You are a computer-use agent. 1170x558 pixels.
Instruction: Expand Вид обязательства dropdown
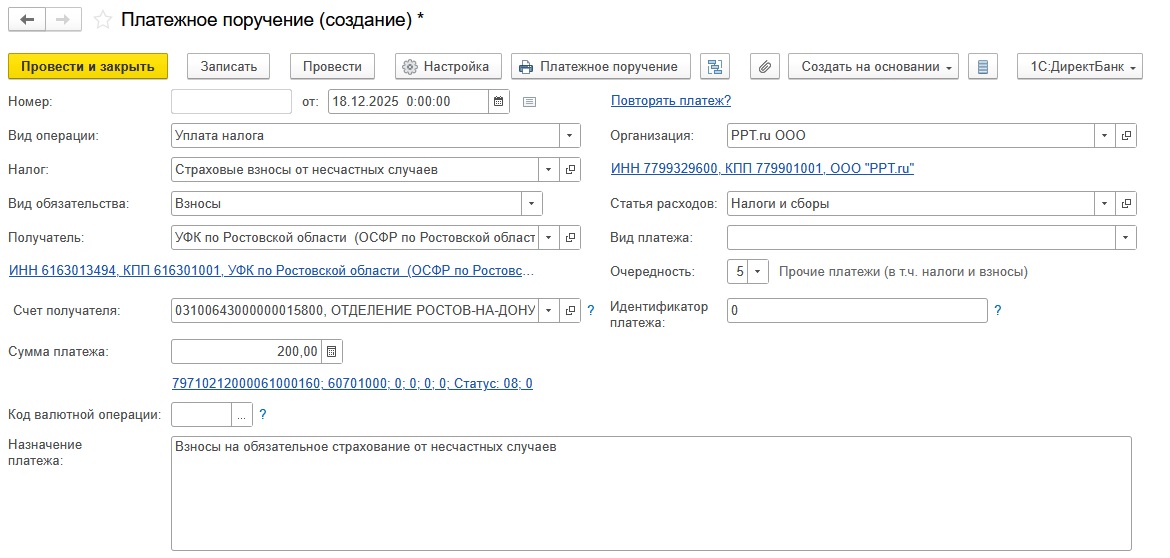coord(532,203)
